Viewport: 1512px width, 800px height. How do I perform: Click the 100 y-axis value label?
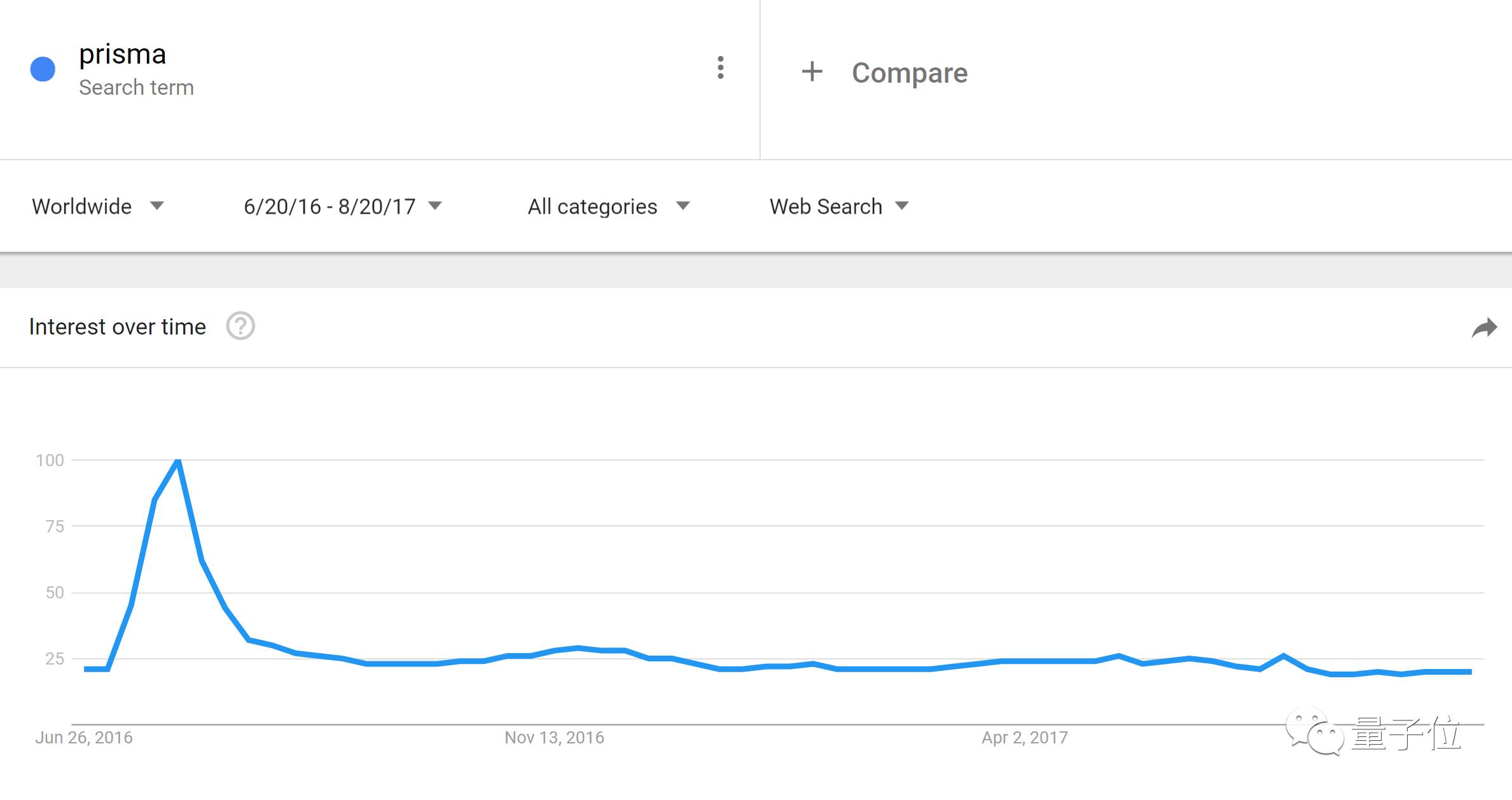(50, 460)
